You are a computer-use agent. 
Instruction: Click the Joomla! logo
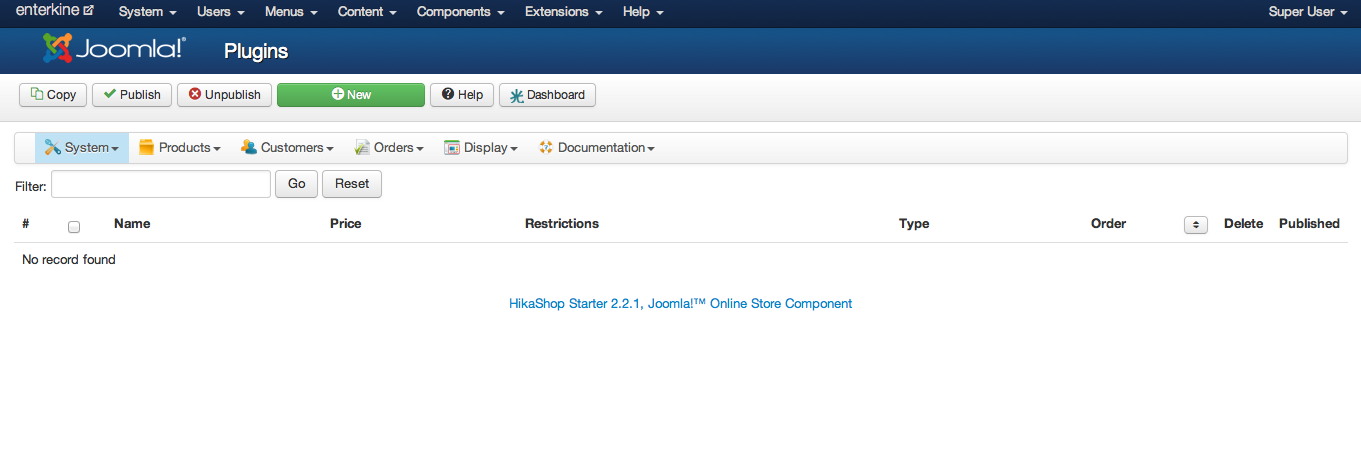click(x=114, y=49)
